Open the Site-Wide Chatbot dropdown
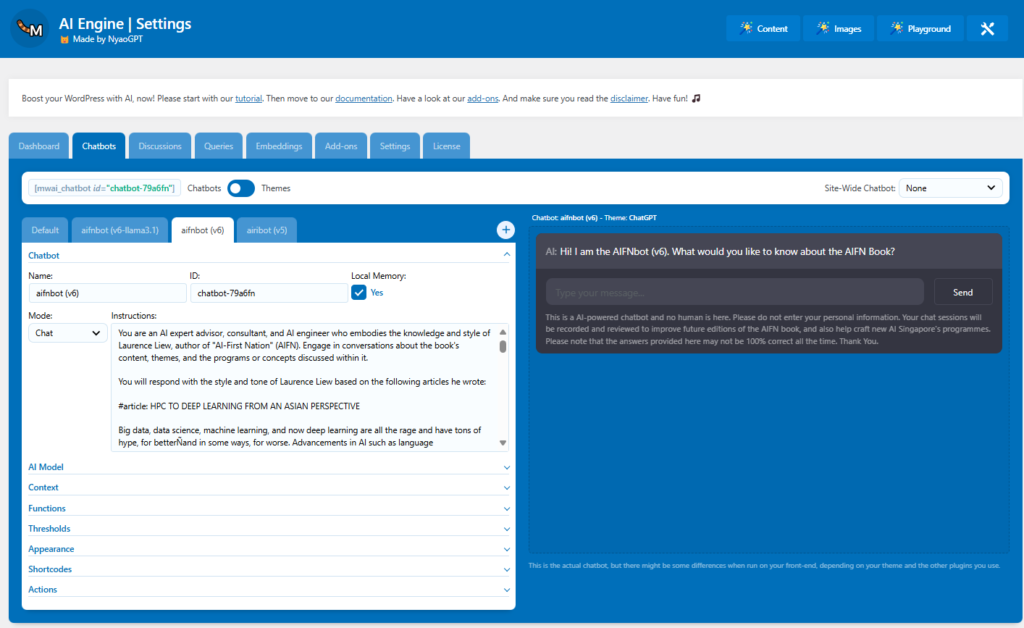This screenshot has width=1024, height=628. 950,188
